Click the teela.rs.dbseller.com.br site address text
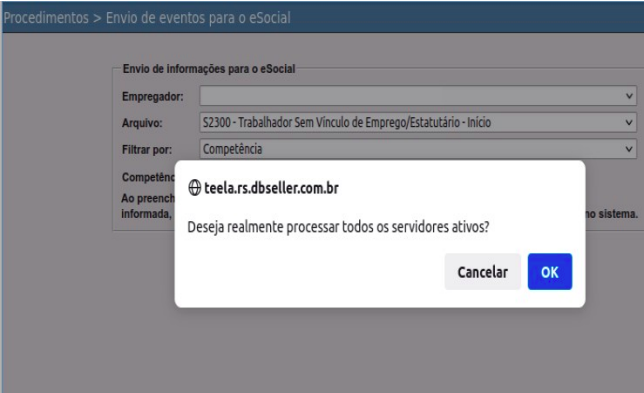The height and width of the screenshot is (393, 644). point(271,188)
